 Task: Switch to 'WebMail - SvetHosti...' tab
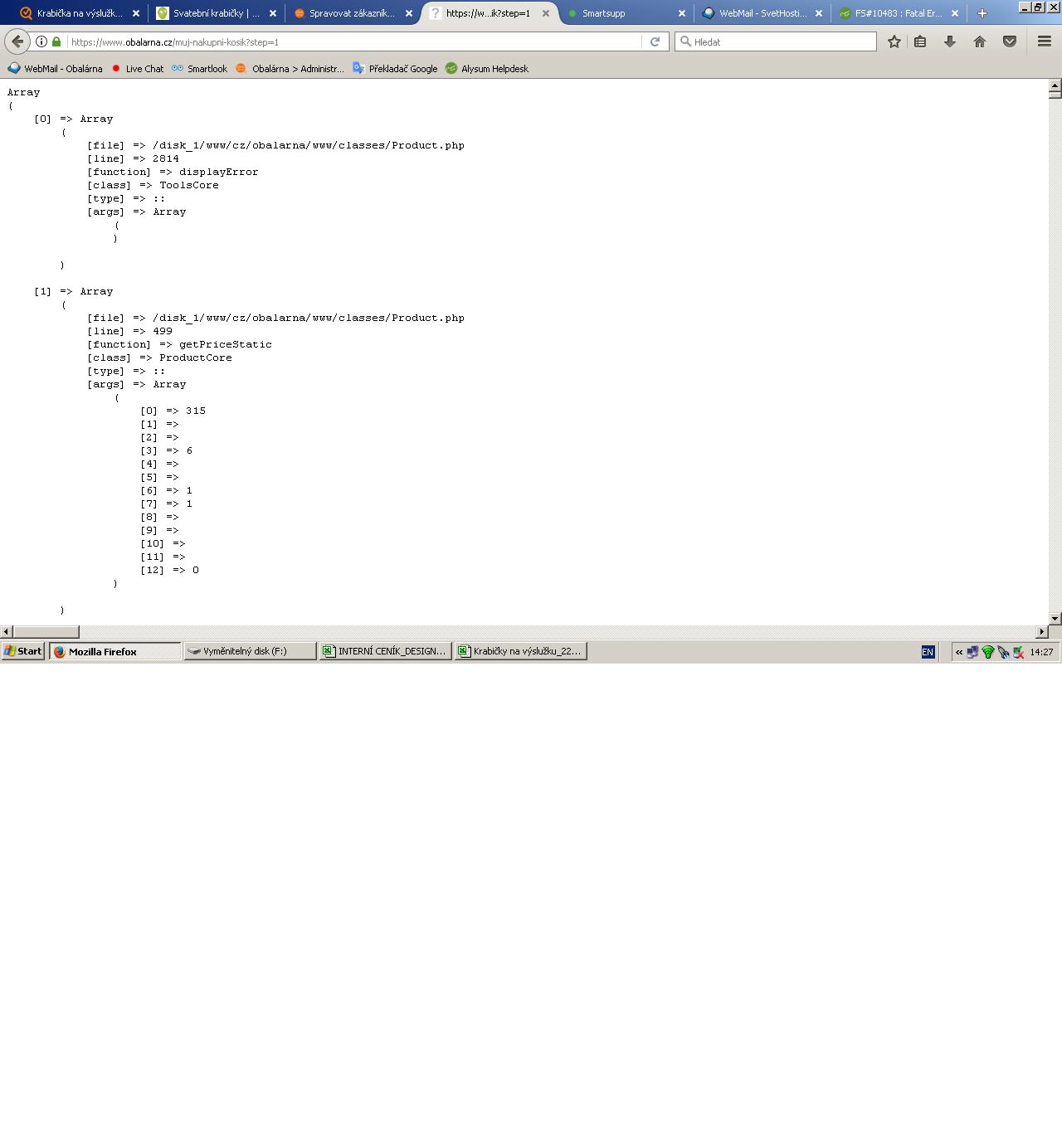click(762, 13)
